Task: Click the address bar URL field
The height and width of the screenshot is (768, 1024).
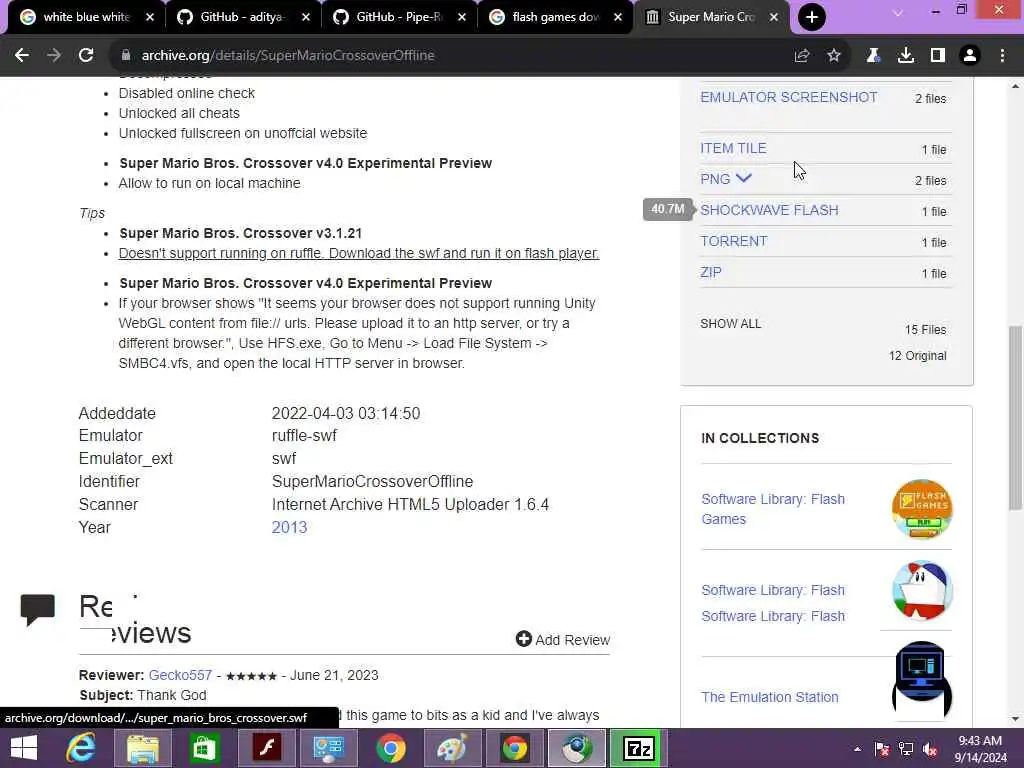Action: (x=451, y=56)
